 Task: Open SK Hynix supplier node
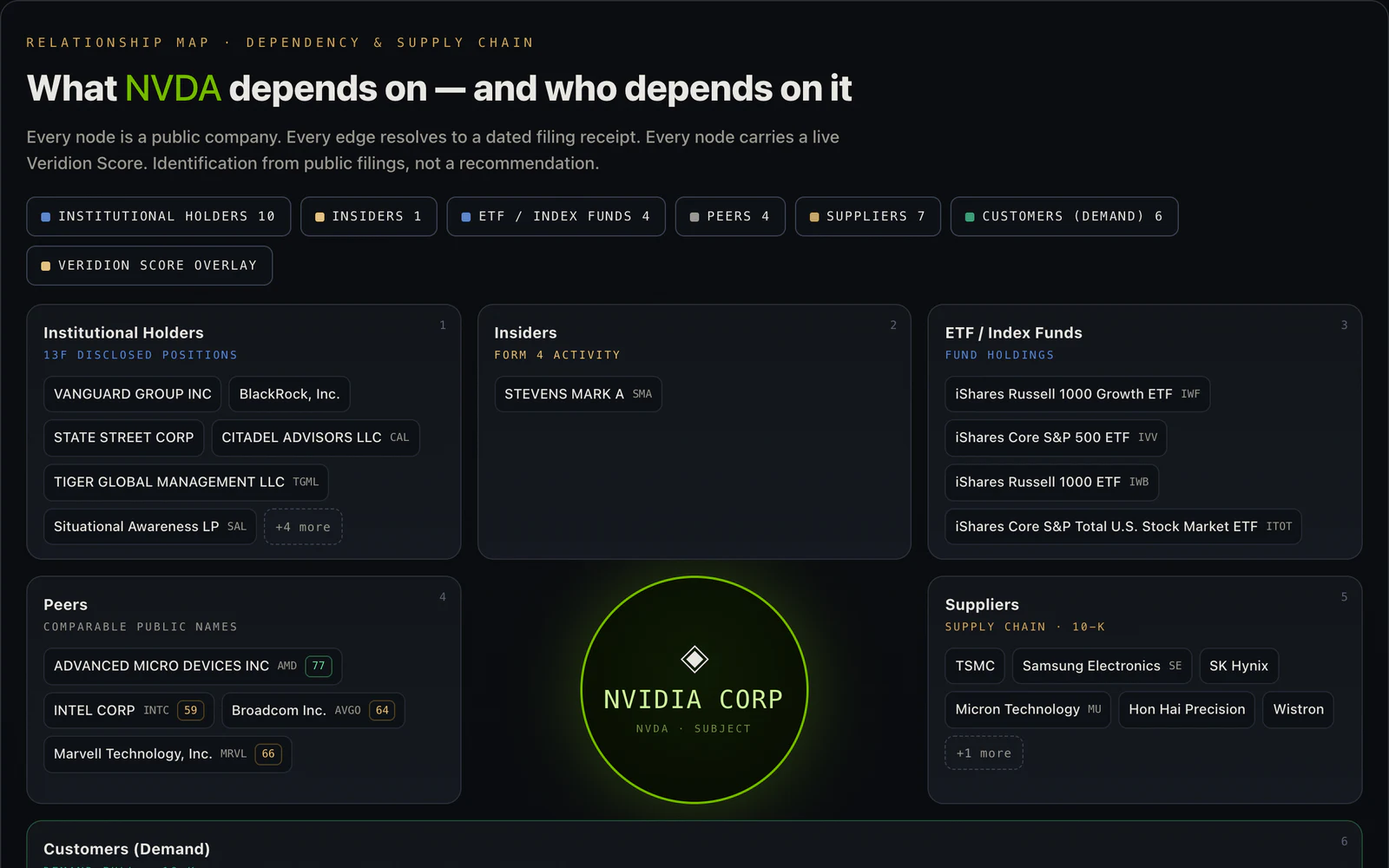[x=1239, y=666]
